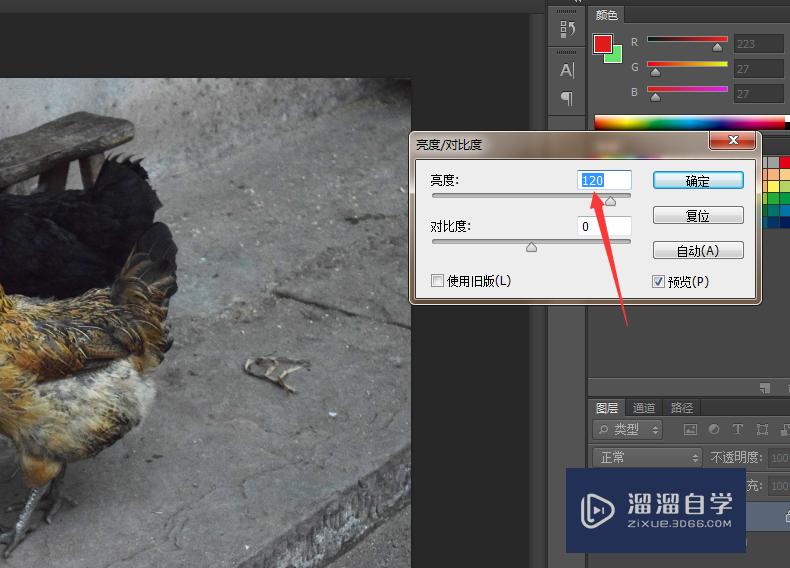Click the shape layer filter icon
Image resolution: width=790 pixels, height=568 pixels.
point(762,429)
